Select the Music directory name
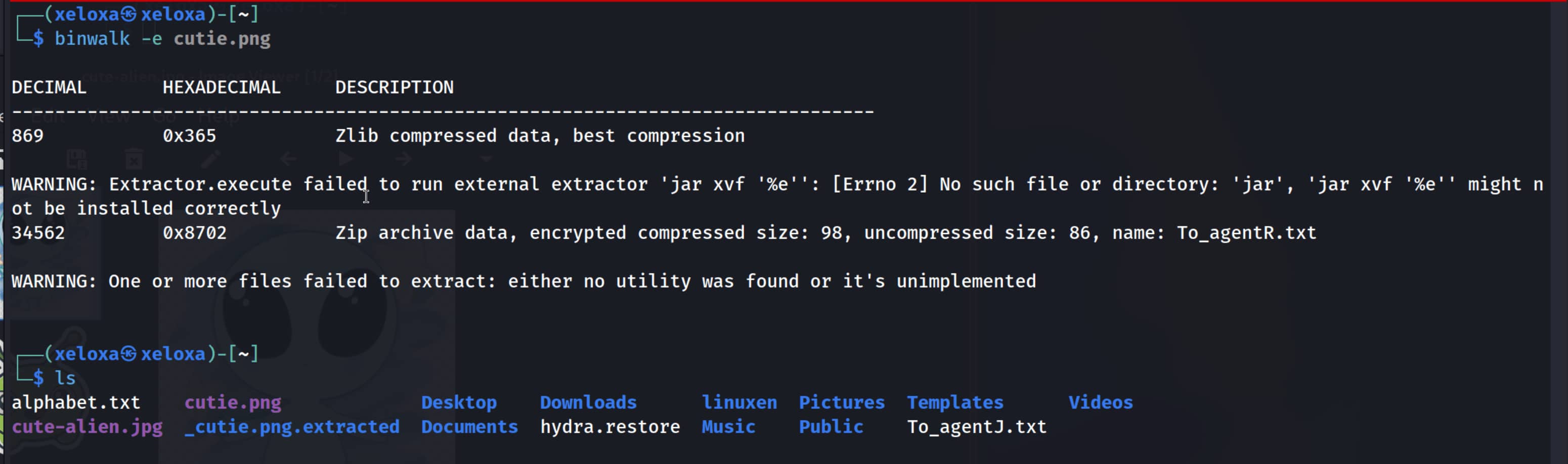 [x=728, y=427]
